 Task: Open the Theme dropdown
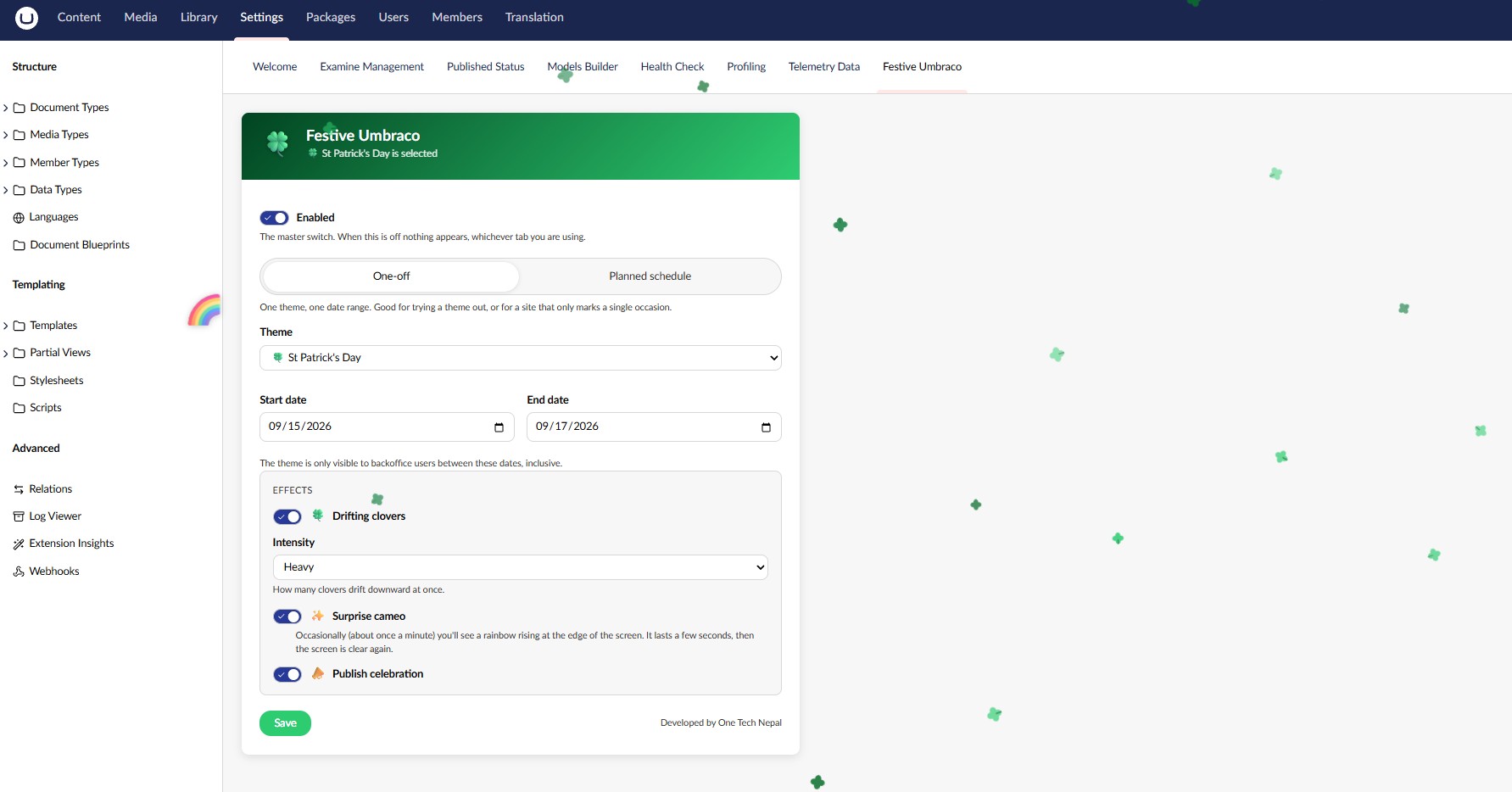(x=521, y=358)
